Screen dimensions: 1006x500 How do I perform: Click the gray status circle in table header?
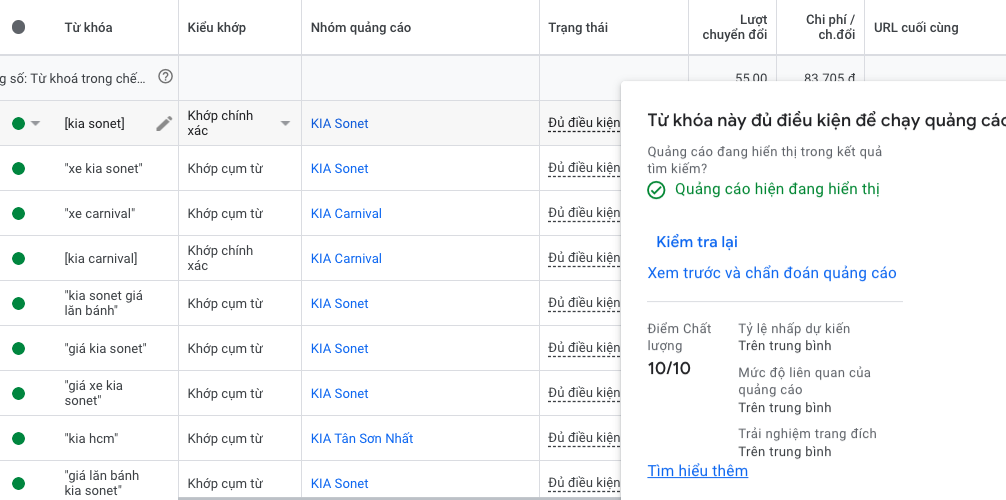19,28
